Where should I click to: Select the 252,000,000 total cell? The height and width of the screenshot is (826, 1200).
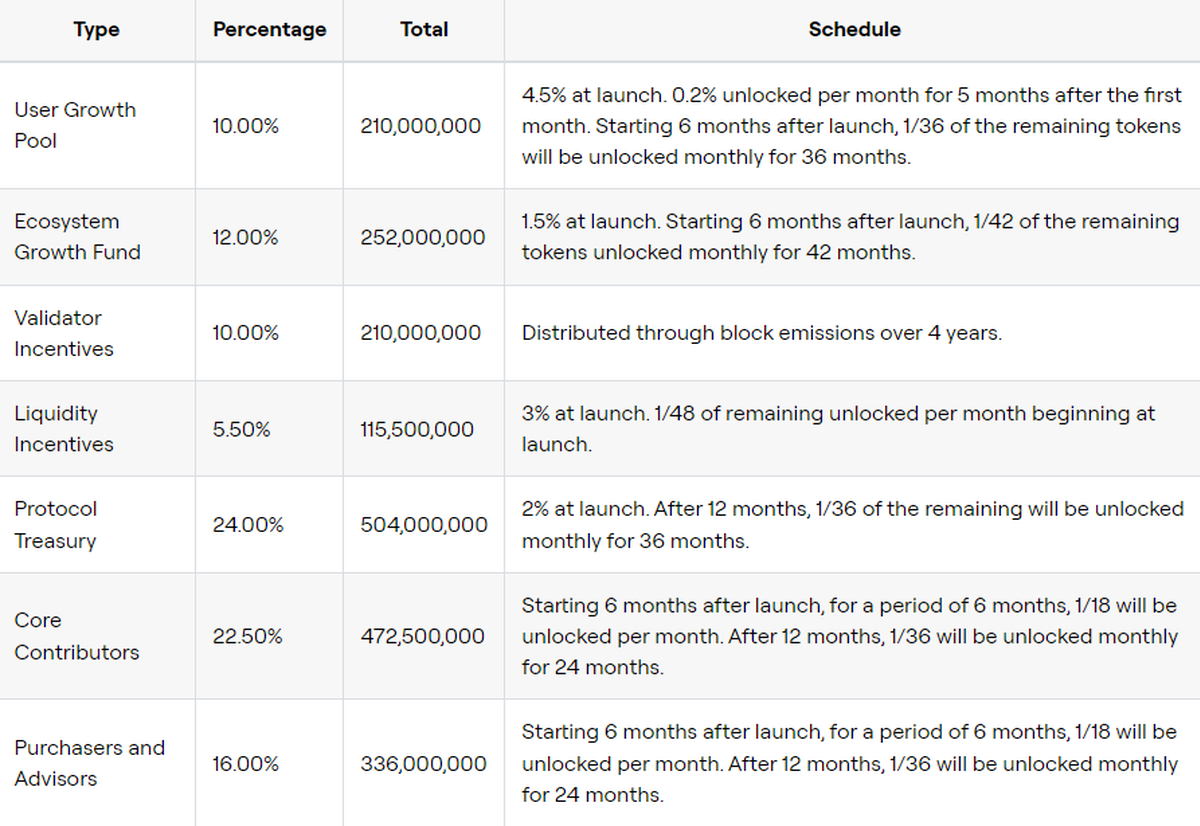coord(423,237)
